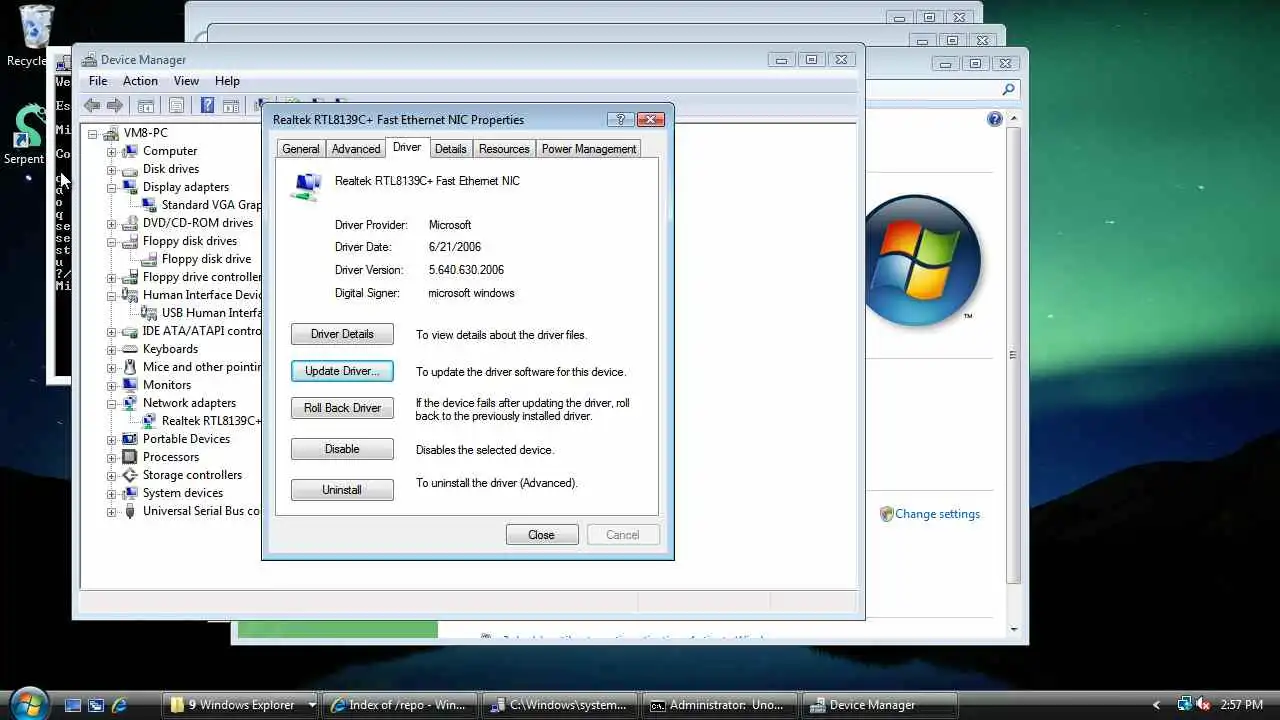
Task: Open the Properties toolbar icon
Action: click(177, 105)
